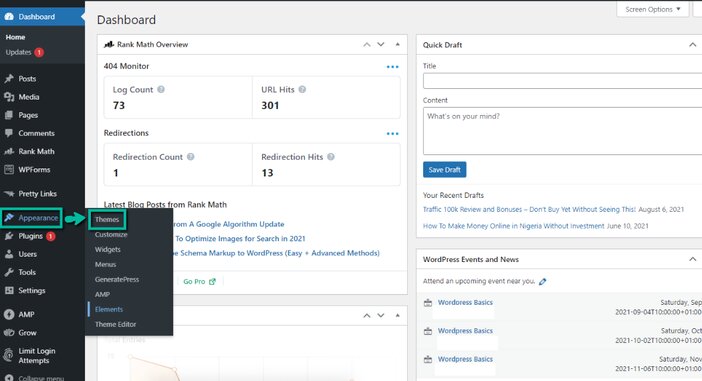Click the Content text area
The height and width of the screenshot is (381, 702).
(x=562, y=131)
